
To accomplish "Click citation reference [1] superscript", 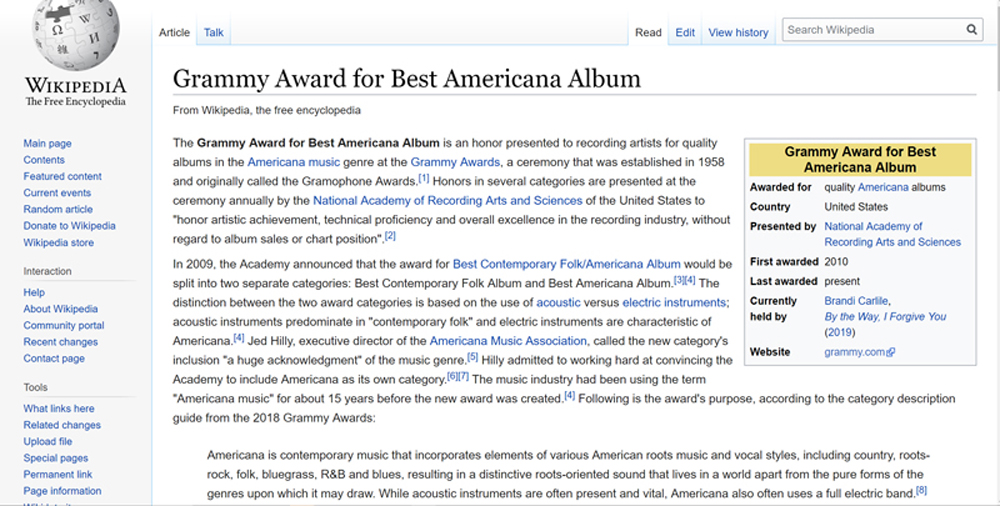I will (423, 179).
